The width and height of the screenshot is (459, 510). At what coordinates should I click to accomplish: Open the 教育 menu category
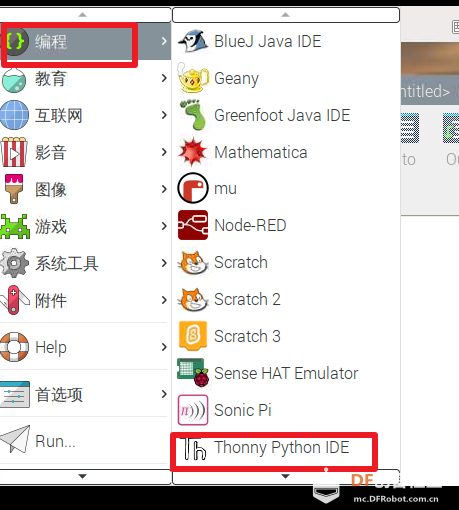[85, 78]
